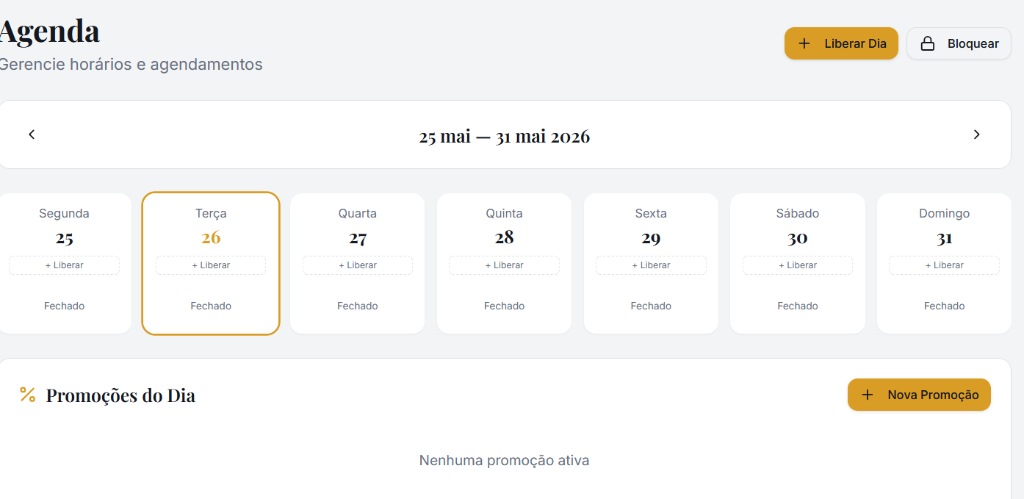Choose the Quarta 27 day card

[x=357, y=263]
